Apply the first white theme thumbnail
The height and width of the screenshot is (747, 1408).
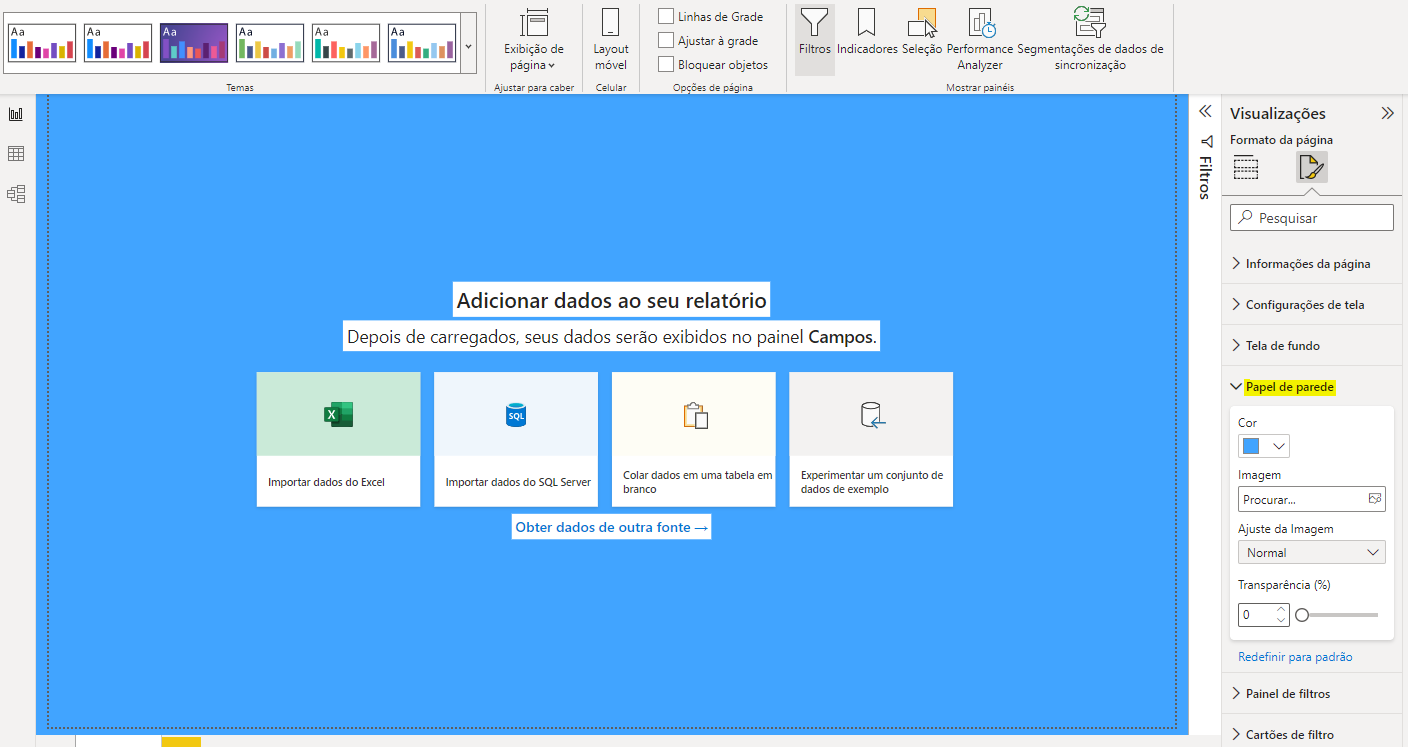point(42,43)
